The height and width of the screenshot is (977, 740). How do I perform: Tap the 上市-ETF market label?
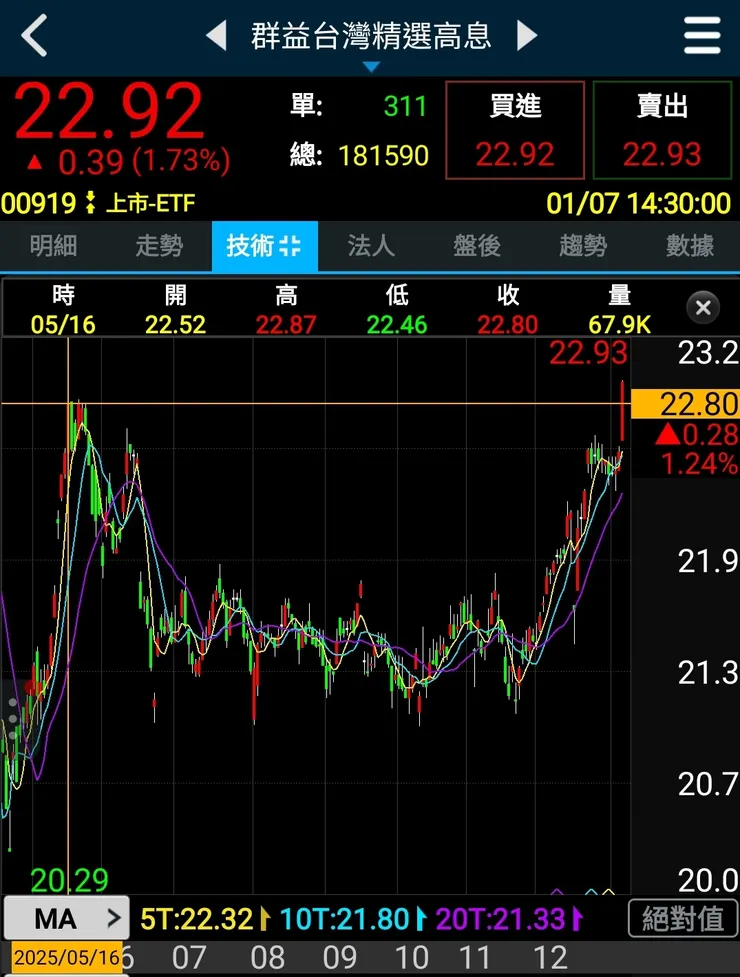click(151, 204)
